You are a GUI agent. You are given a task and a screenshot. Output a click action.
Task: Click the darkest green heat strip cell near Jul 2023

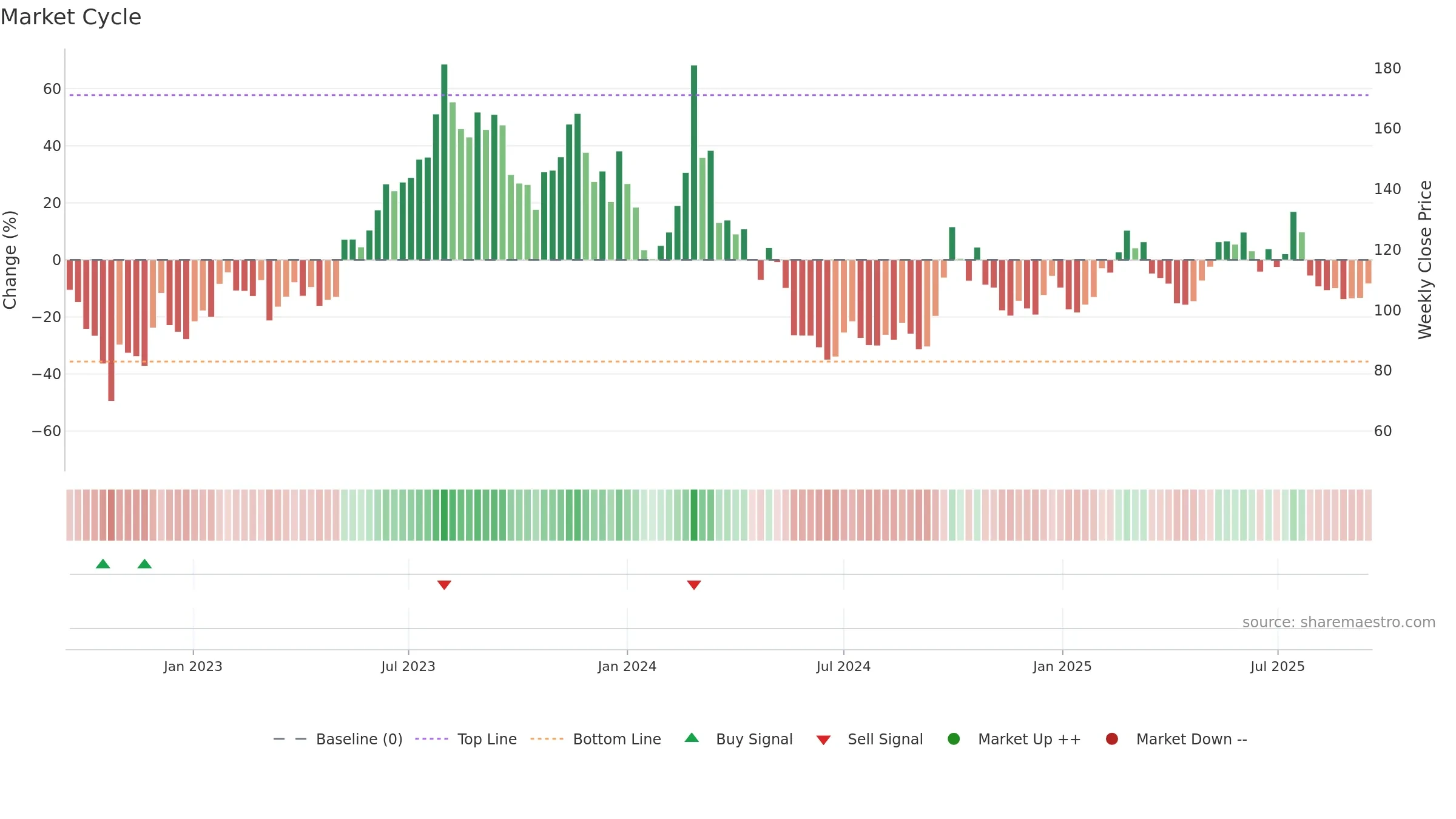click(444, 515)
